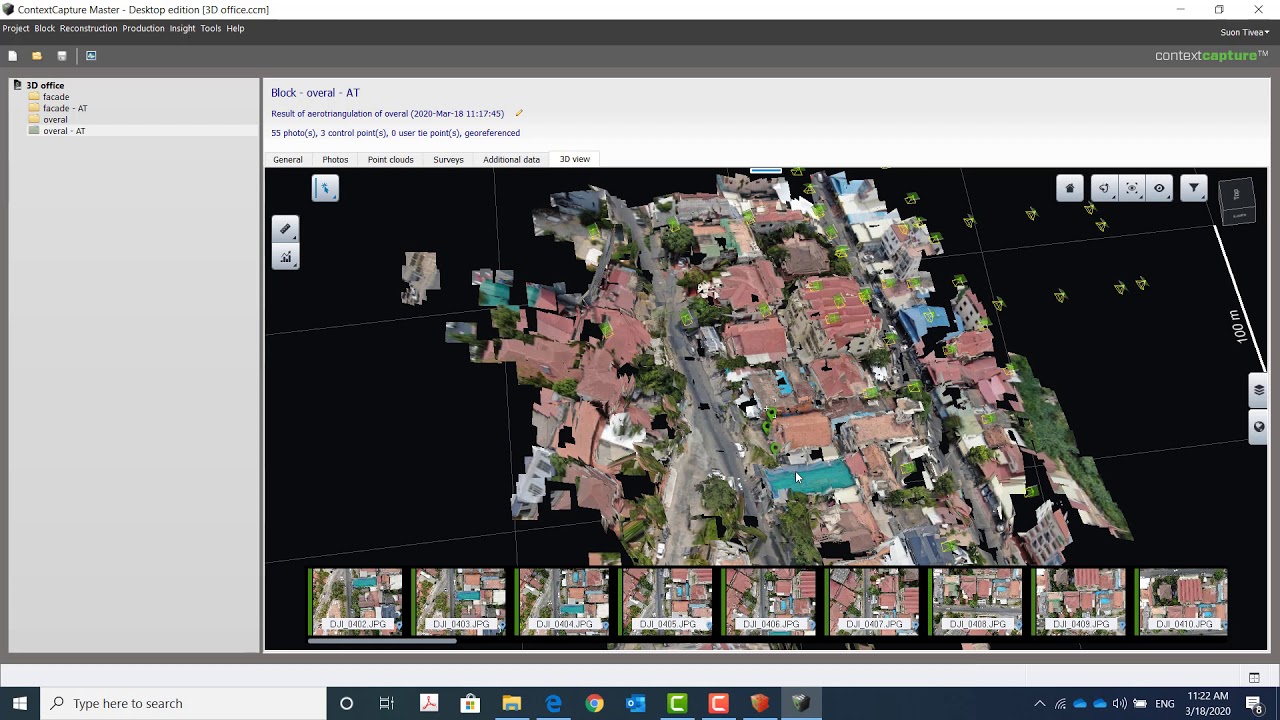Reset the 3D view with Home button
This screenshot has height=720, width=1280.
(1070, 188)
